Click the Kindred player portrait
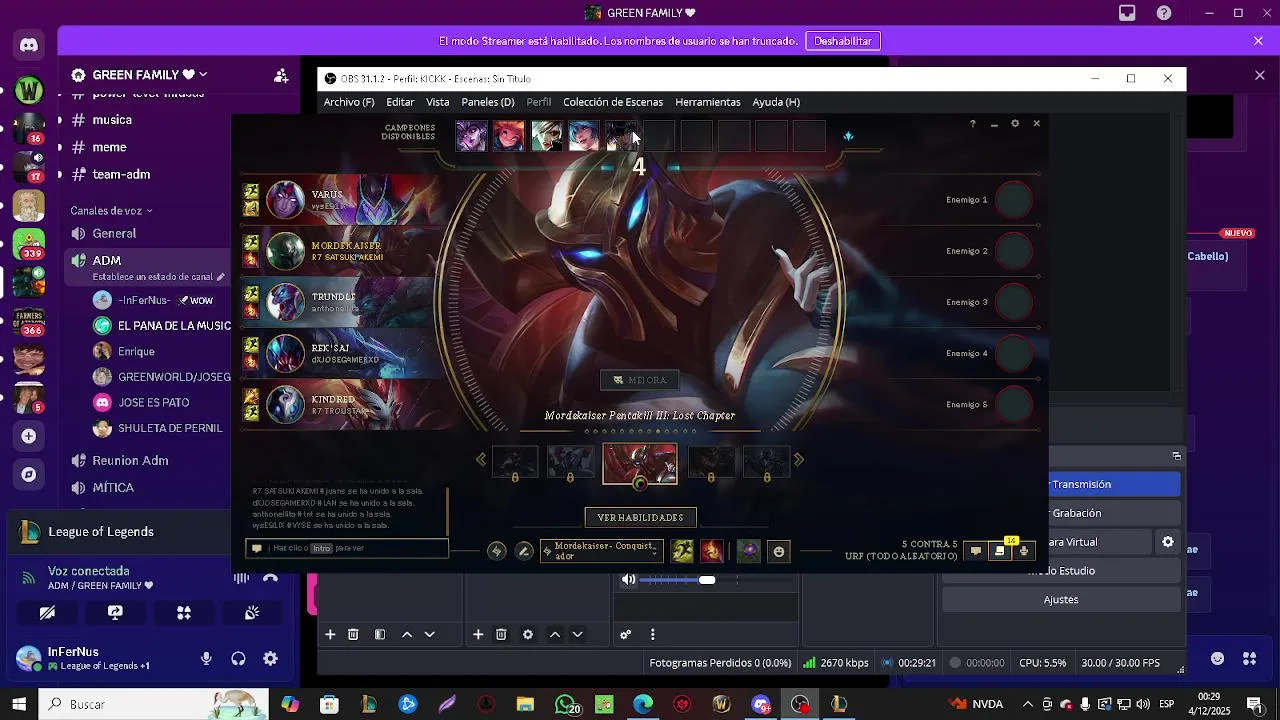Screen dimensions: 1280x720 285,405
